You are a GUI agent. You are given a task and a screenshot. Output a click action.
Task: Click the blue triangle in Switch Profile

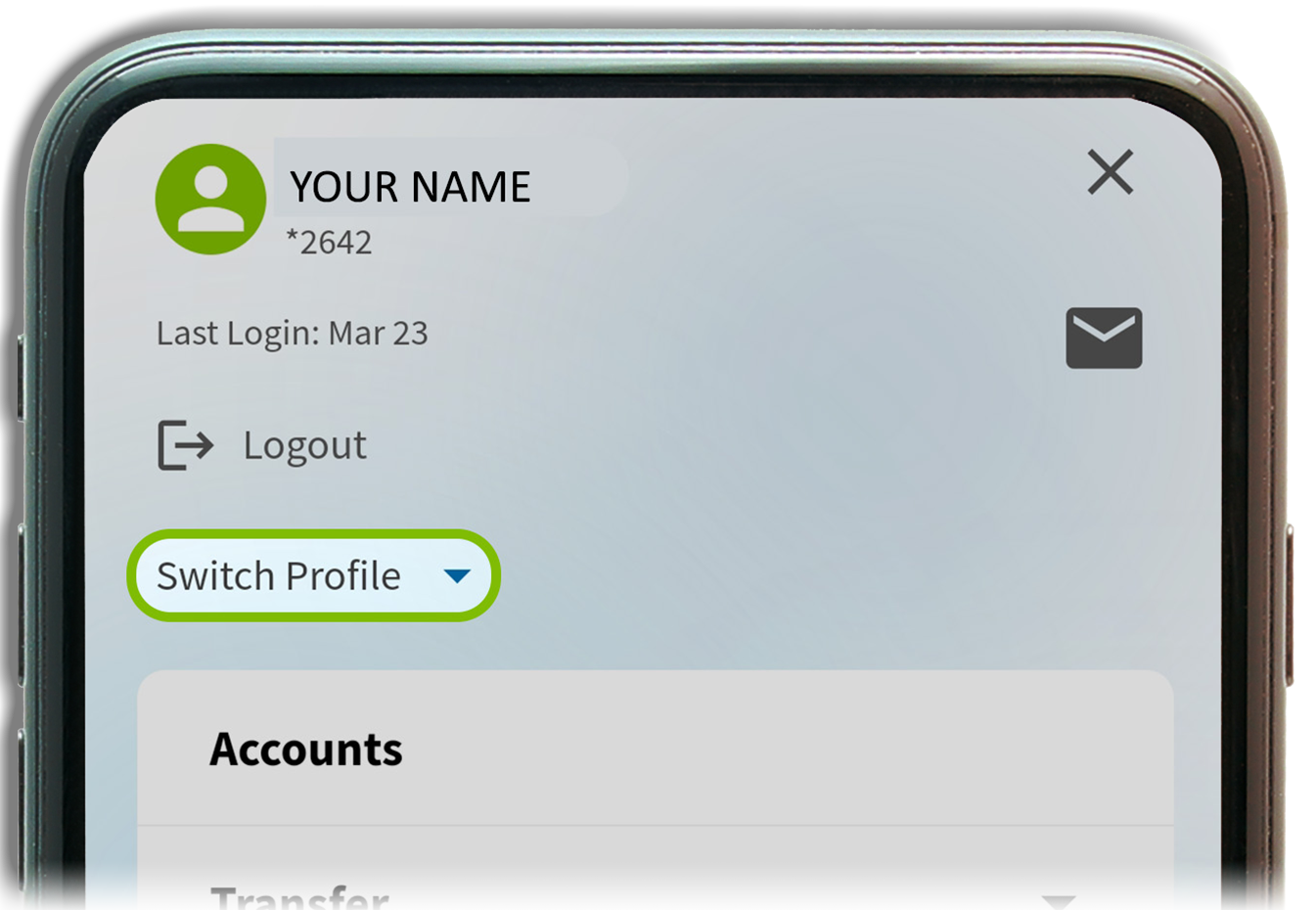coord(456,575)
